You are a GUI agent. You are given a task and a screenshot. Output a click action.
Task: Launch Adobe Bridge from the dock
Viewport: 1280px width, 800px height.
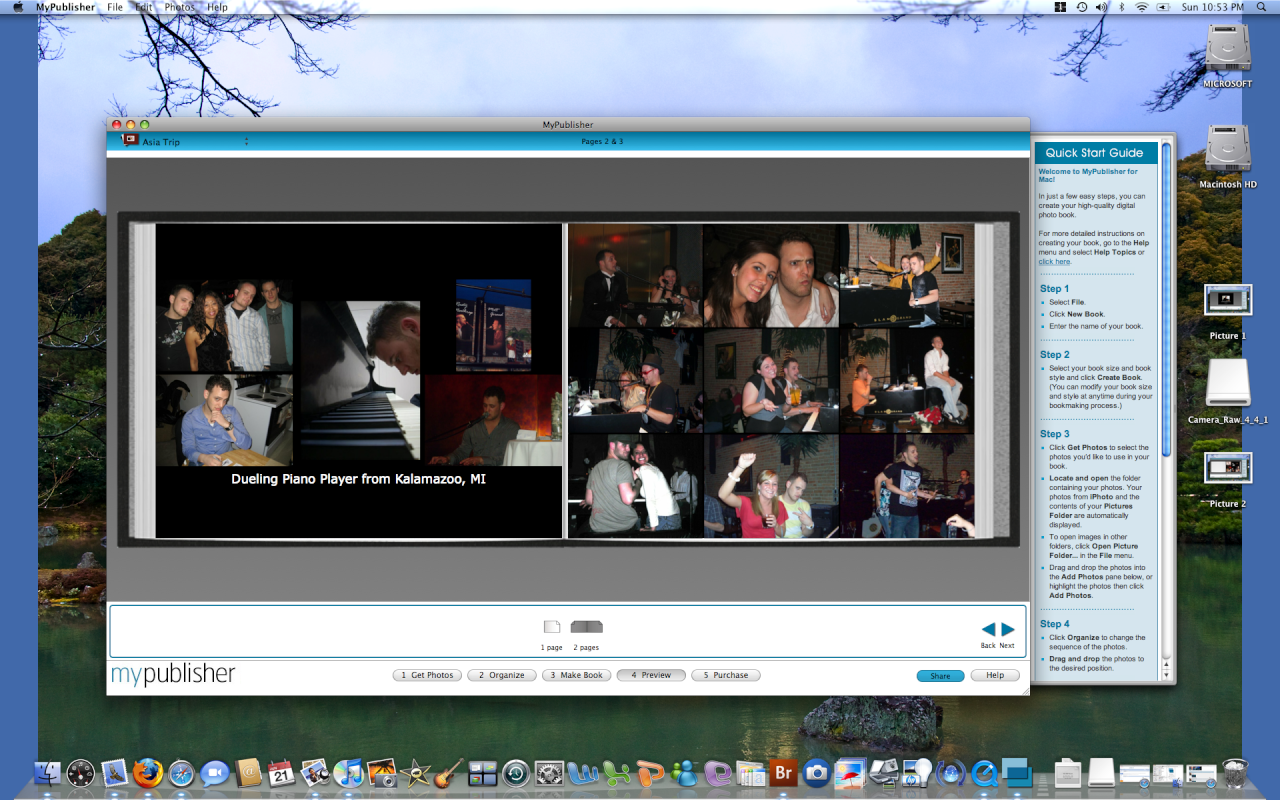click(783, 772)
